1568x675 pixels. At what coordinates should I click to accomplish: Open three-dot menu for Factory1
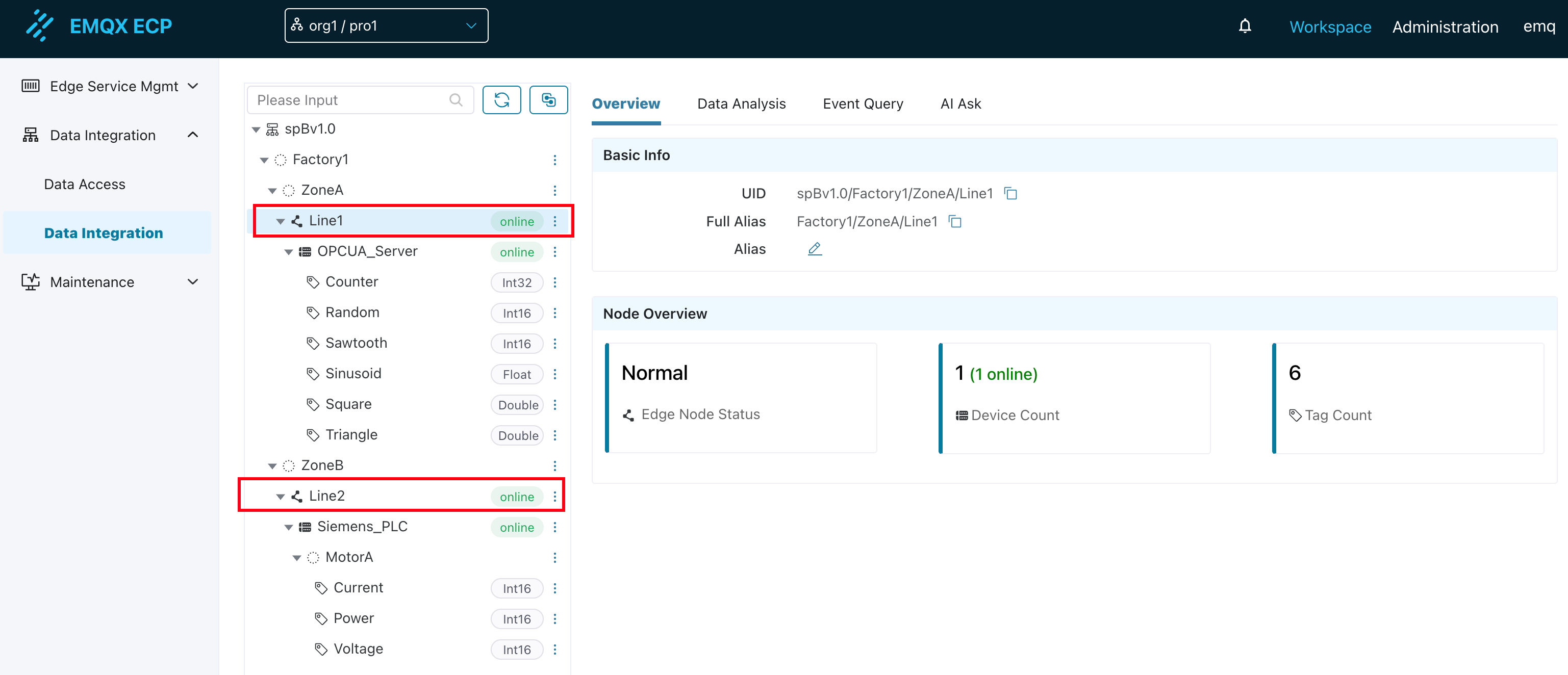coord(554,160)
